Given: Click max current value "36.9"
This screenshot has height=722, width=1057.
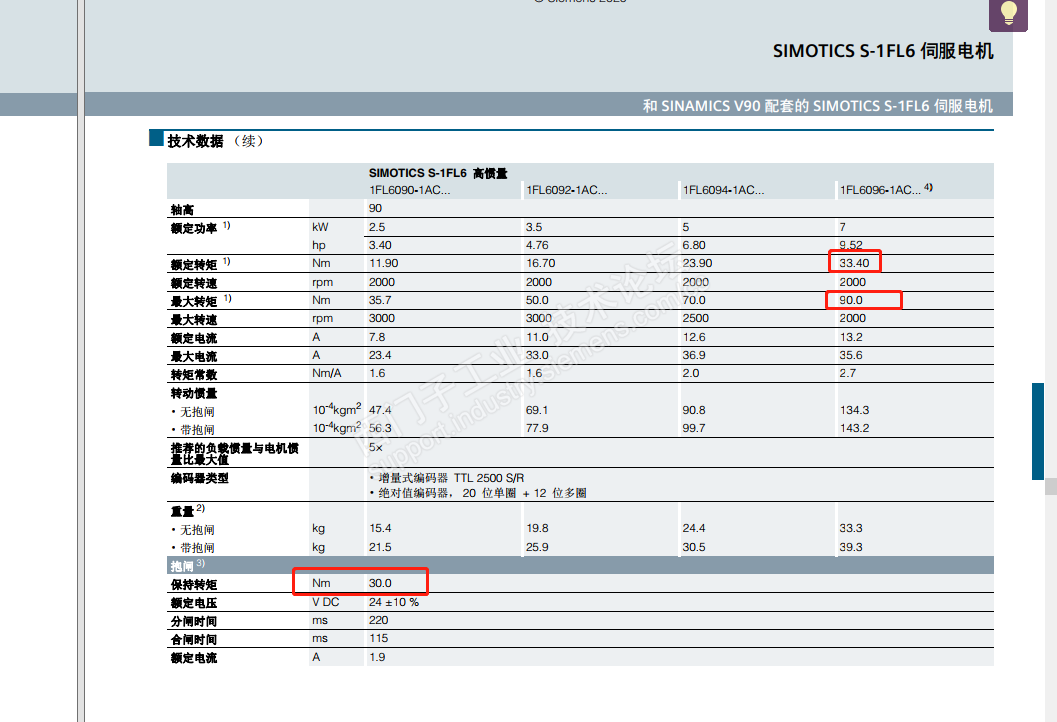Looking at the screenshot, I should click(694, 355).
